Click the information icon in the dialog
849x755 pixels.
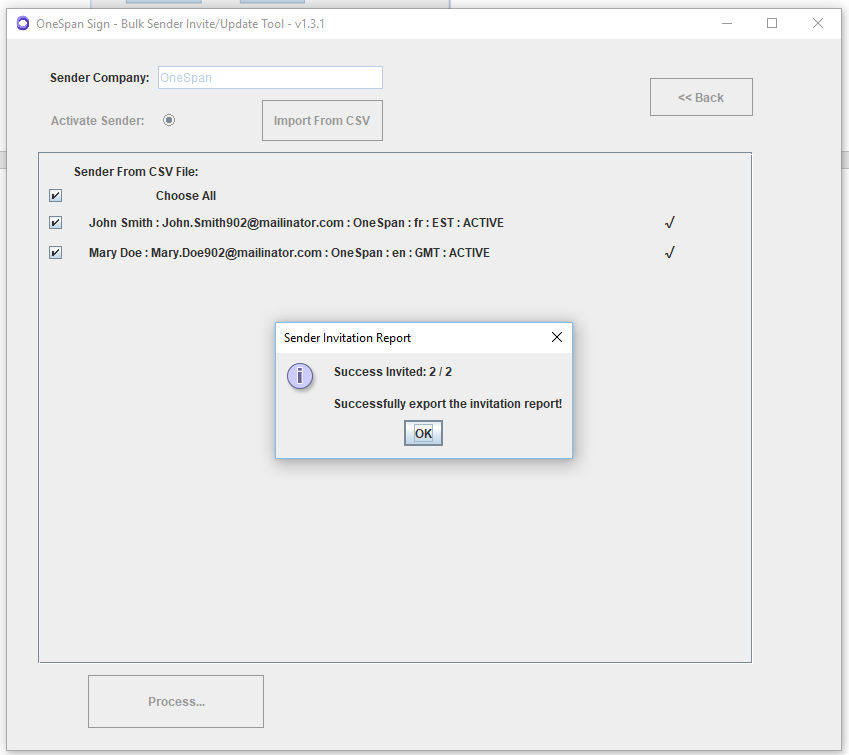[x=300, y=376]
